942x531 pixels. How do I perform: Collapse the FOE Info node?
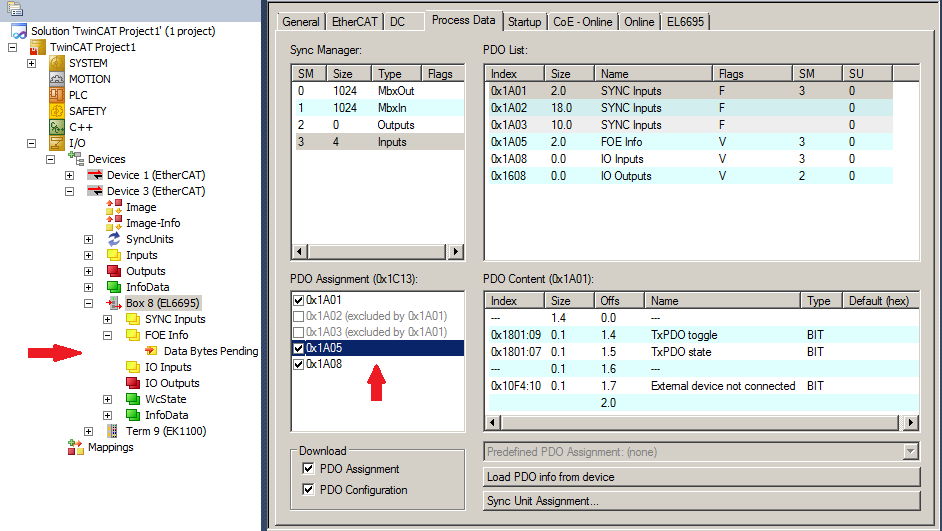pos(108,335)
